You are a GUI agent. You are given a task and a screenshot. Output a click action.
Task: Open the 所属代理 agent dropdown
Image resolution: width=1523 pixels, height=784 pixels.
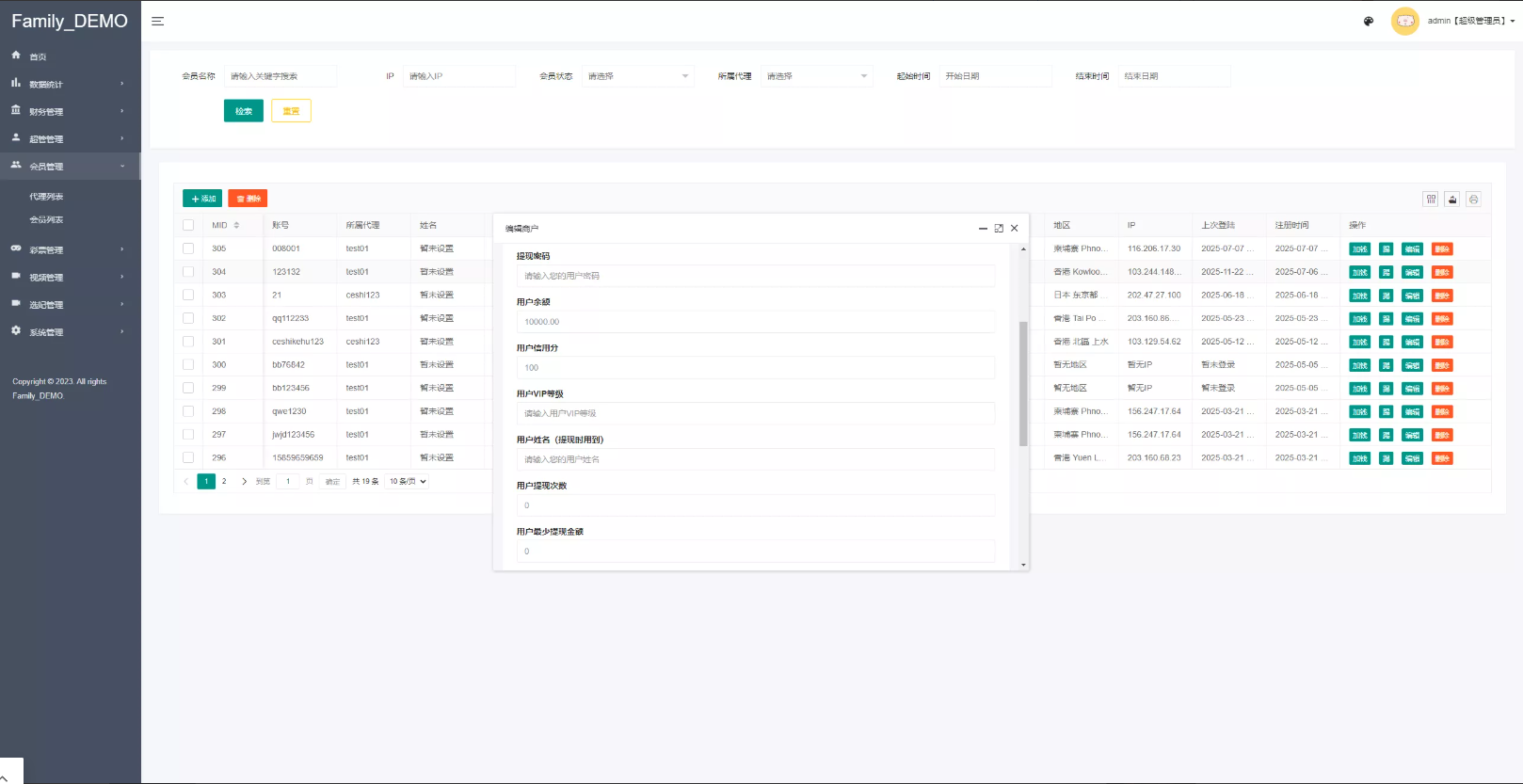(x=816, y=76)
